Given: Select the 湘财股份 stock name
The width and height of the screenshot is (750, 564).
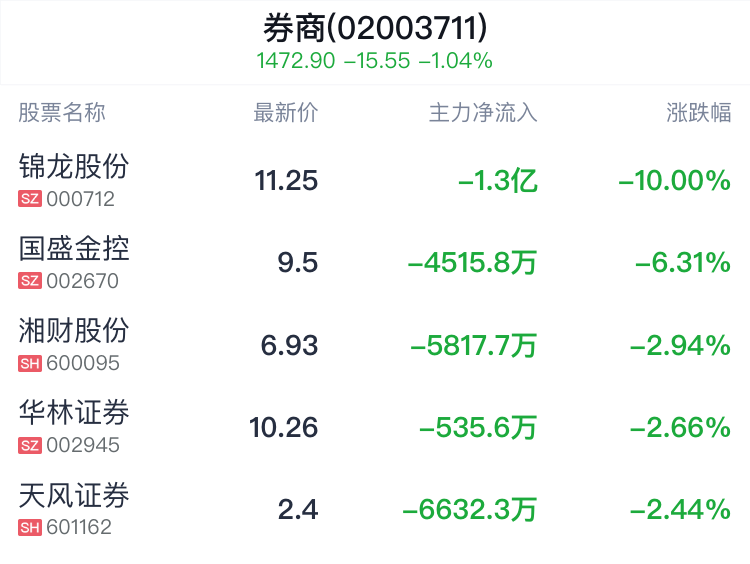Looking at the screenshot, I should click(74, 330).
